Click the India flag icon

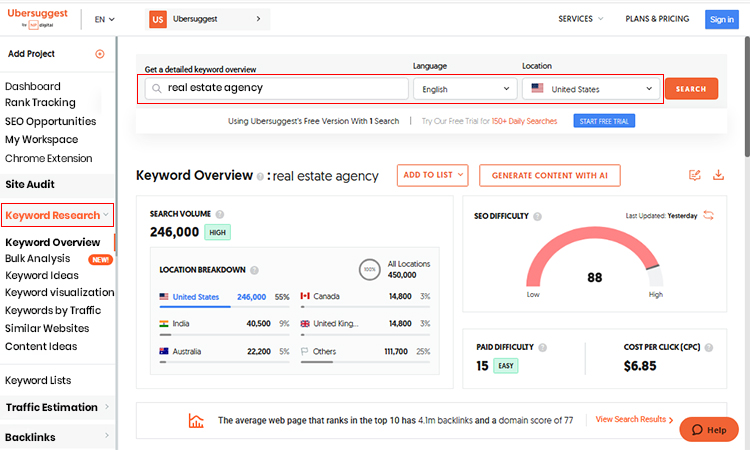164,324
